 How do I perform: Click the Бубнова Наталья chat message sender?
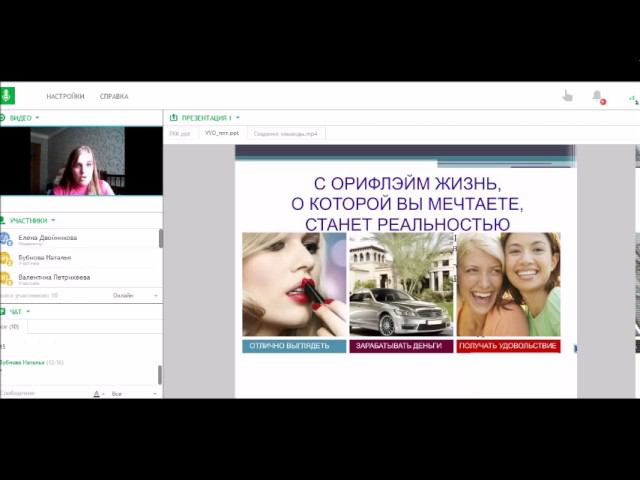click(x=22, y=362)
